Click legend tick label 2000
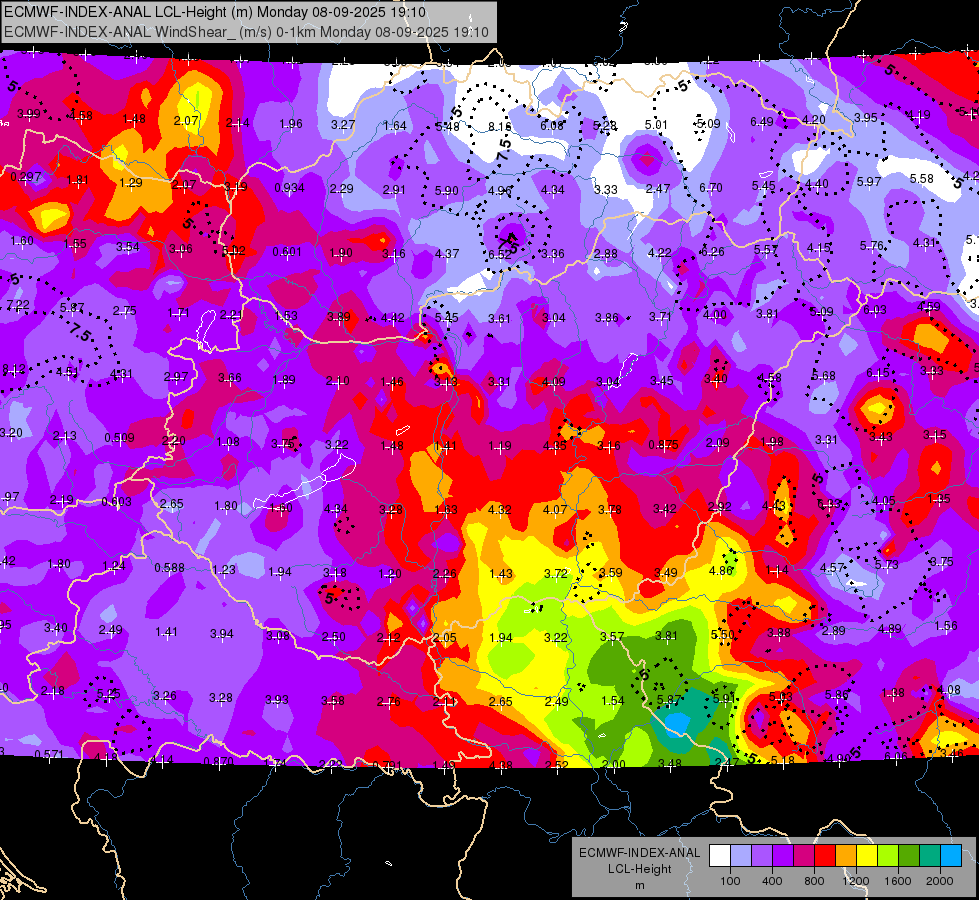 pyautogui.click(x=940, y=881)
